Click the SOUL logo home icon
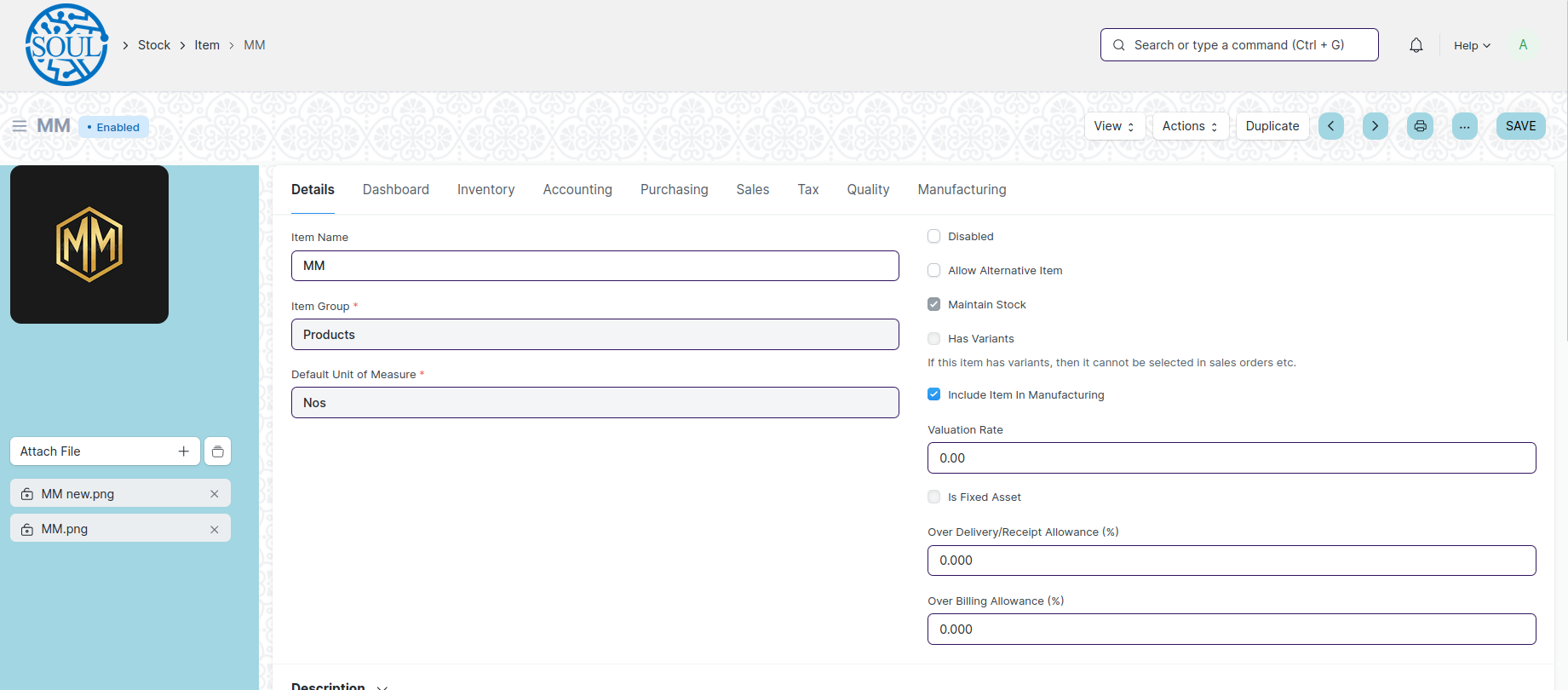Screen dimensions: 1568x690 66,44
